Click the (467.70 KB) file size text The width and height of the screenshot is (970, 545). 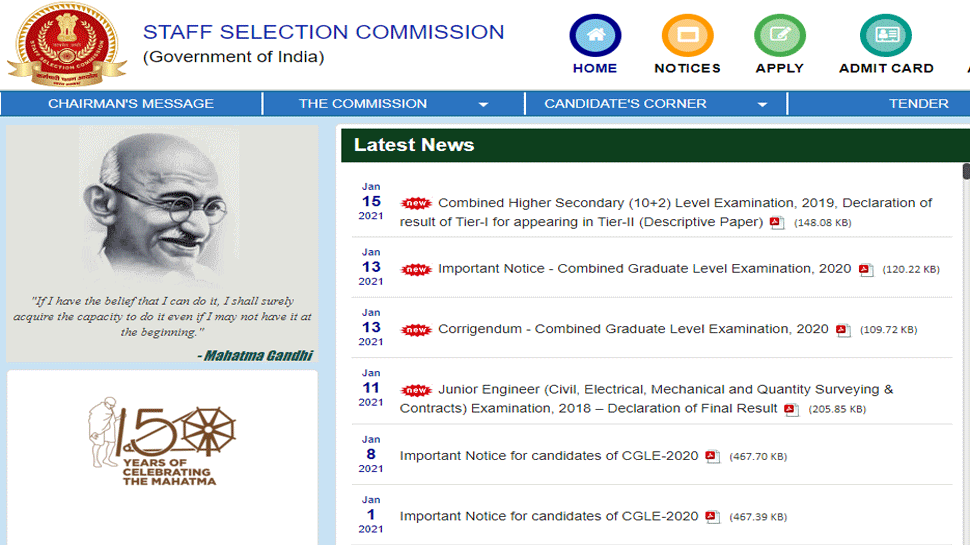[x=758, y=457]
